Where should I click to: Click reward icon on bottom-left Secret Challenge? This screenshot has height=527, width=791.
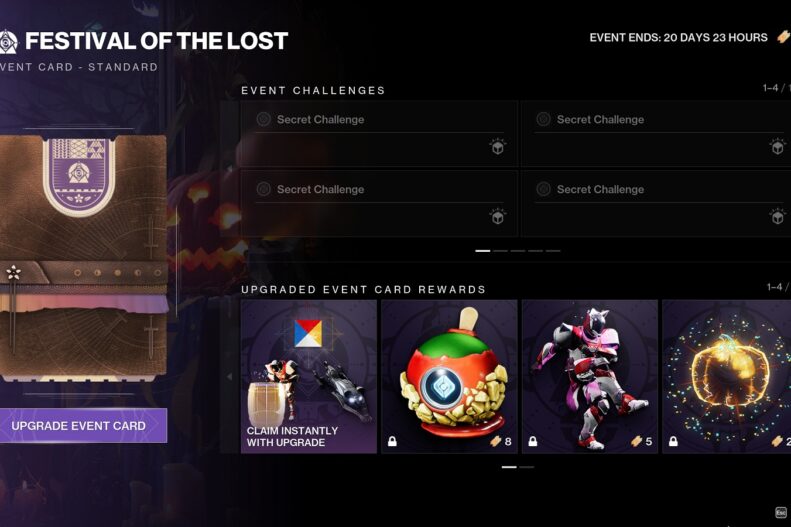coord(497,216)
